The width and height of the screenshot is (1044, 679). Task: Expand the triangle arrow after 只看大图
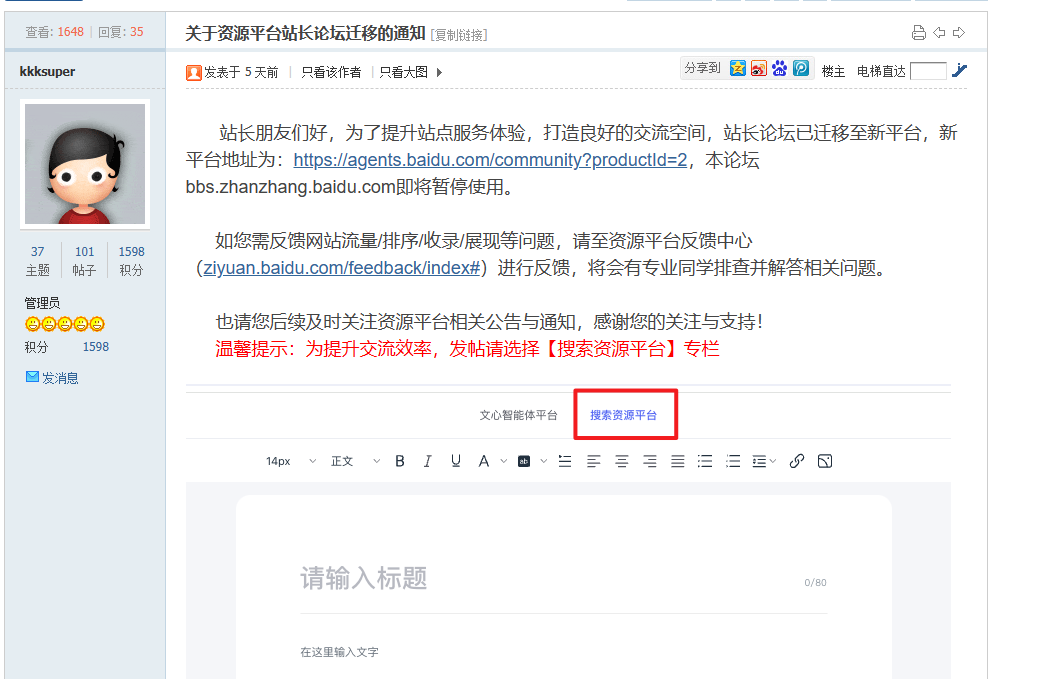tap(439, 73)
